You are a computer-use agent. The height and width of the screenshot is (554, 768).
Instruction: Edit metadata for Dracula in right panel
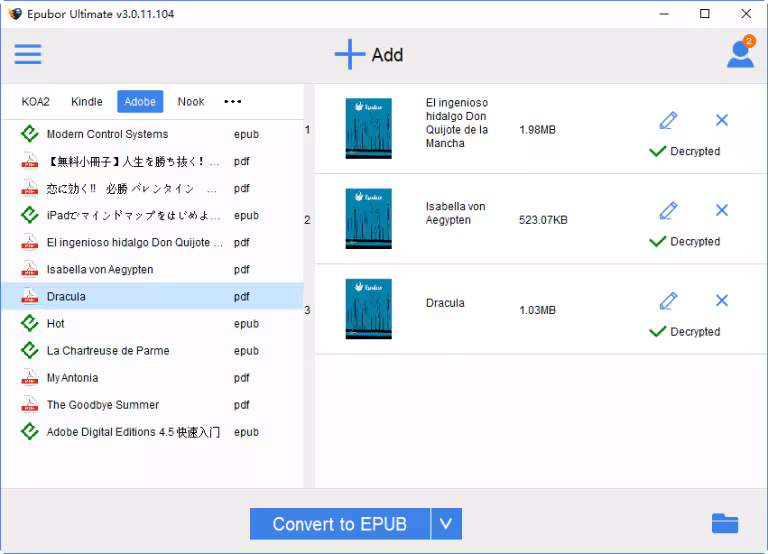click(x=669, y=300)
